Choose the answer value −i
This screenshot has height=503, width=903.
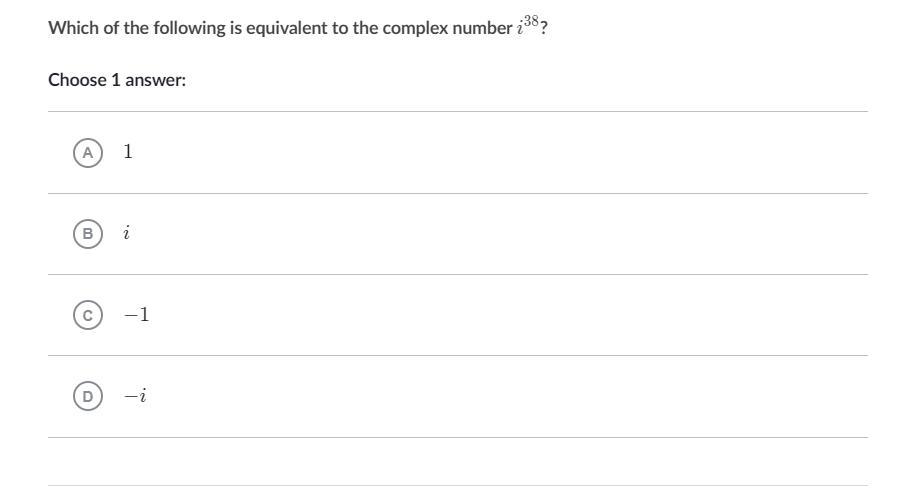[135, 396]
